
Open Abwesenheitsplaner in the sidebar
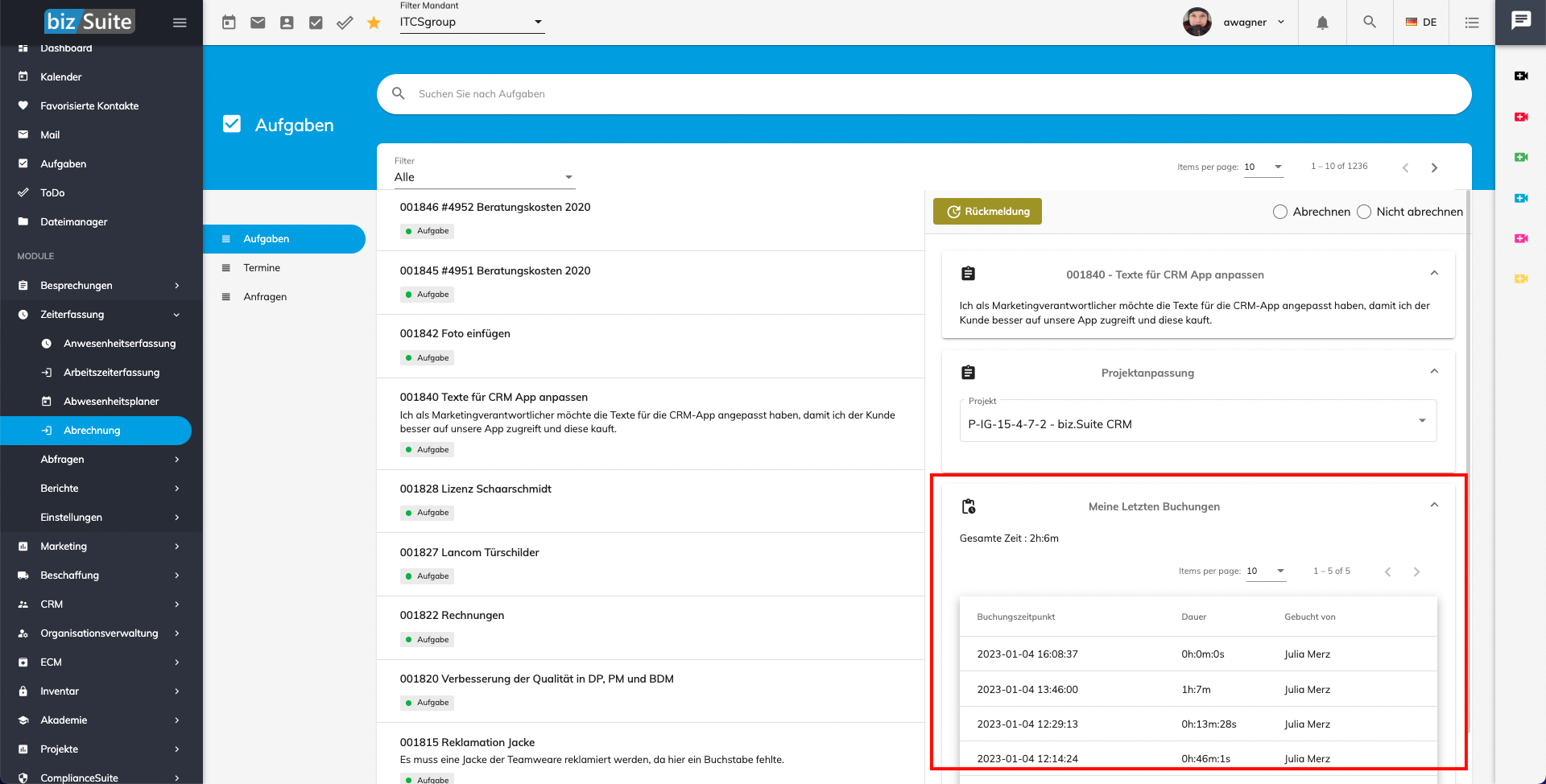click(111, 402)
